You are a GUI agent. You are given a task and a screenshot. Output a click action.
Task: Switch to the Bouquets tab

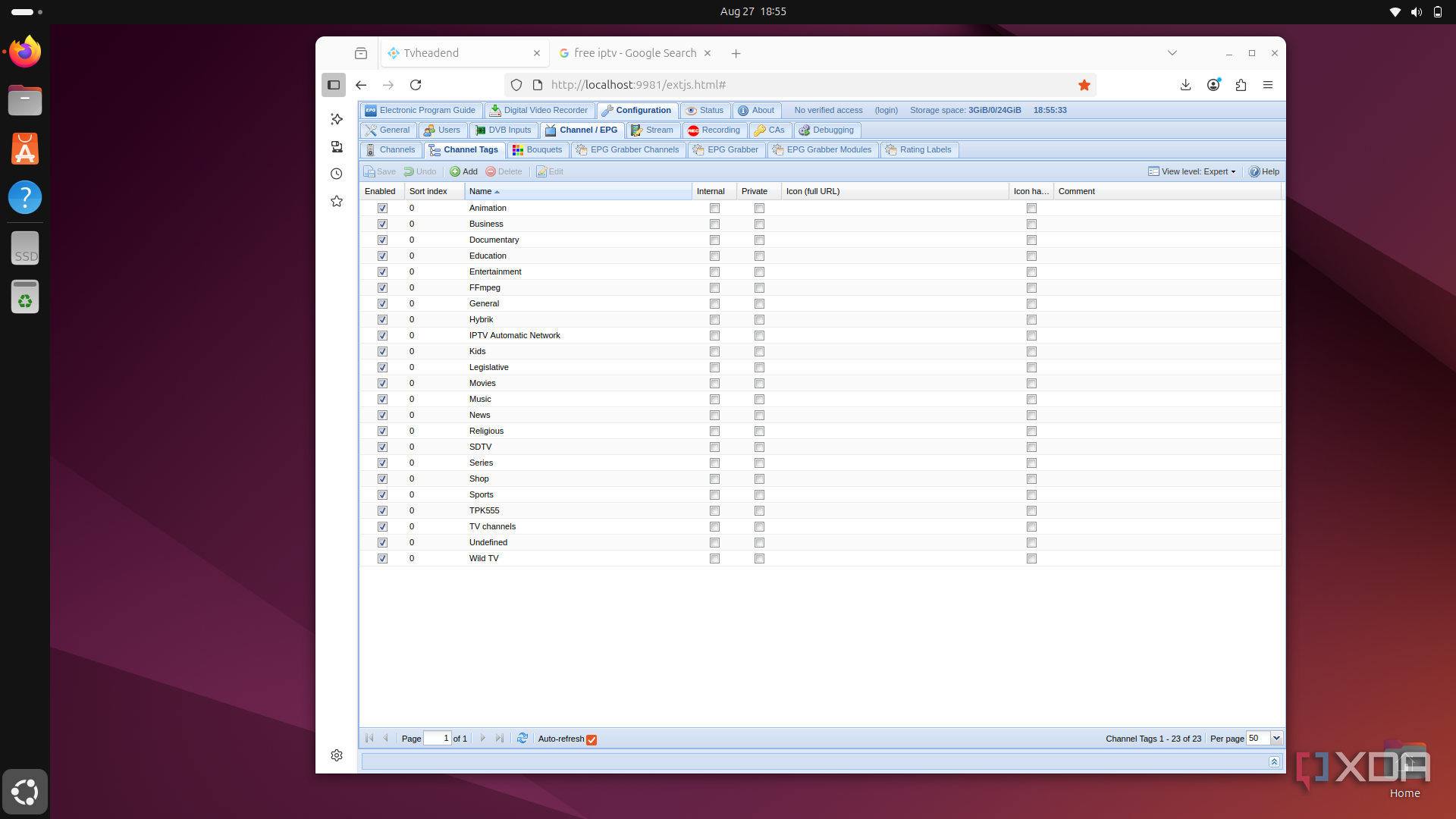pos(537,150)
